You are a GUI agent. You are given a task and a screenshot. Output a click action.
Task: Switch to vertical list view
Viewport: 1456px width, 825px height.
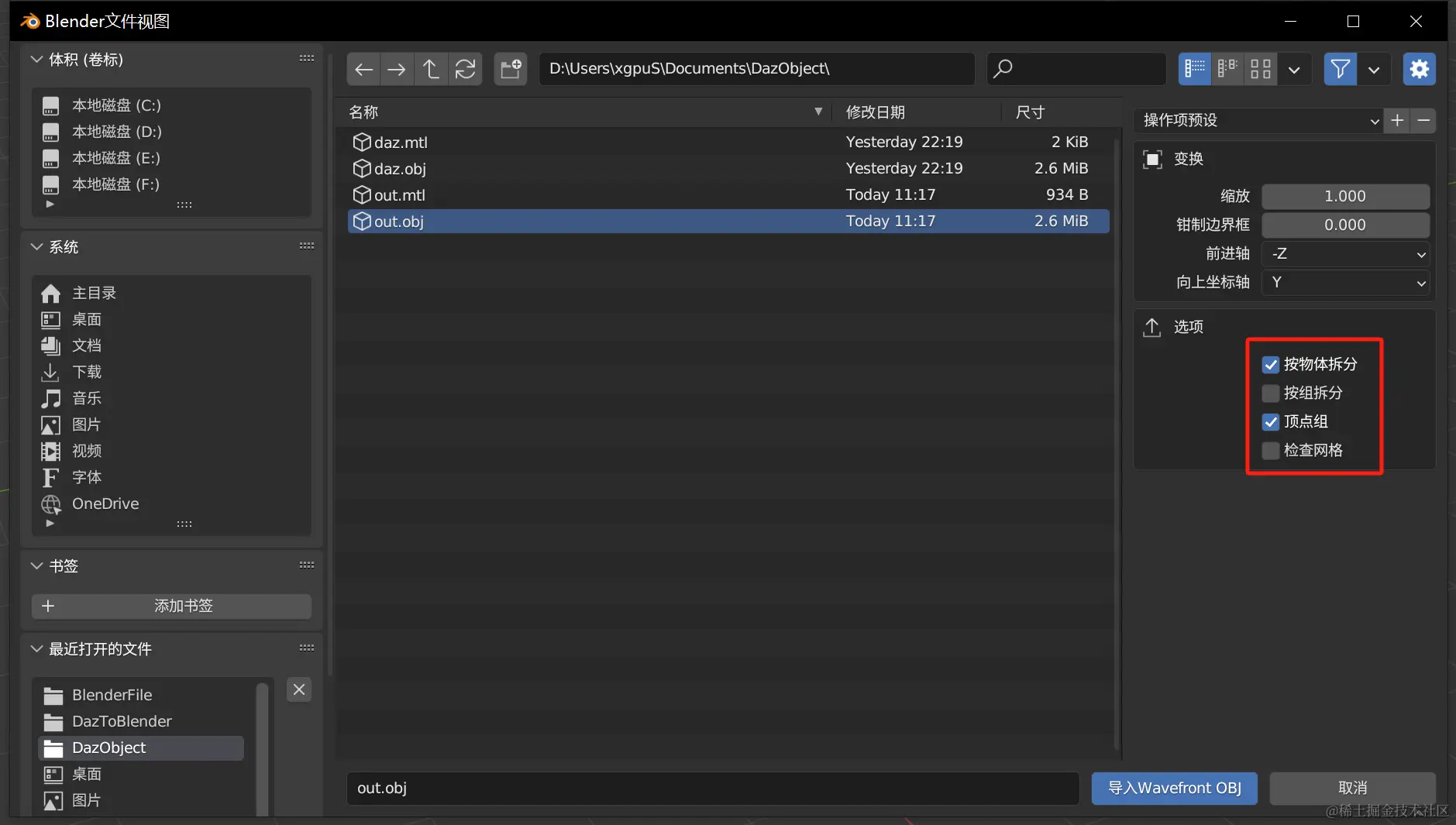pyautogui.click(x=1195, y=69)
